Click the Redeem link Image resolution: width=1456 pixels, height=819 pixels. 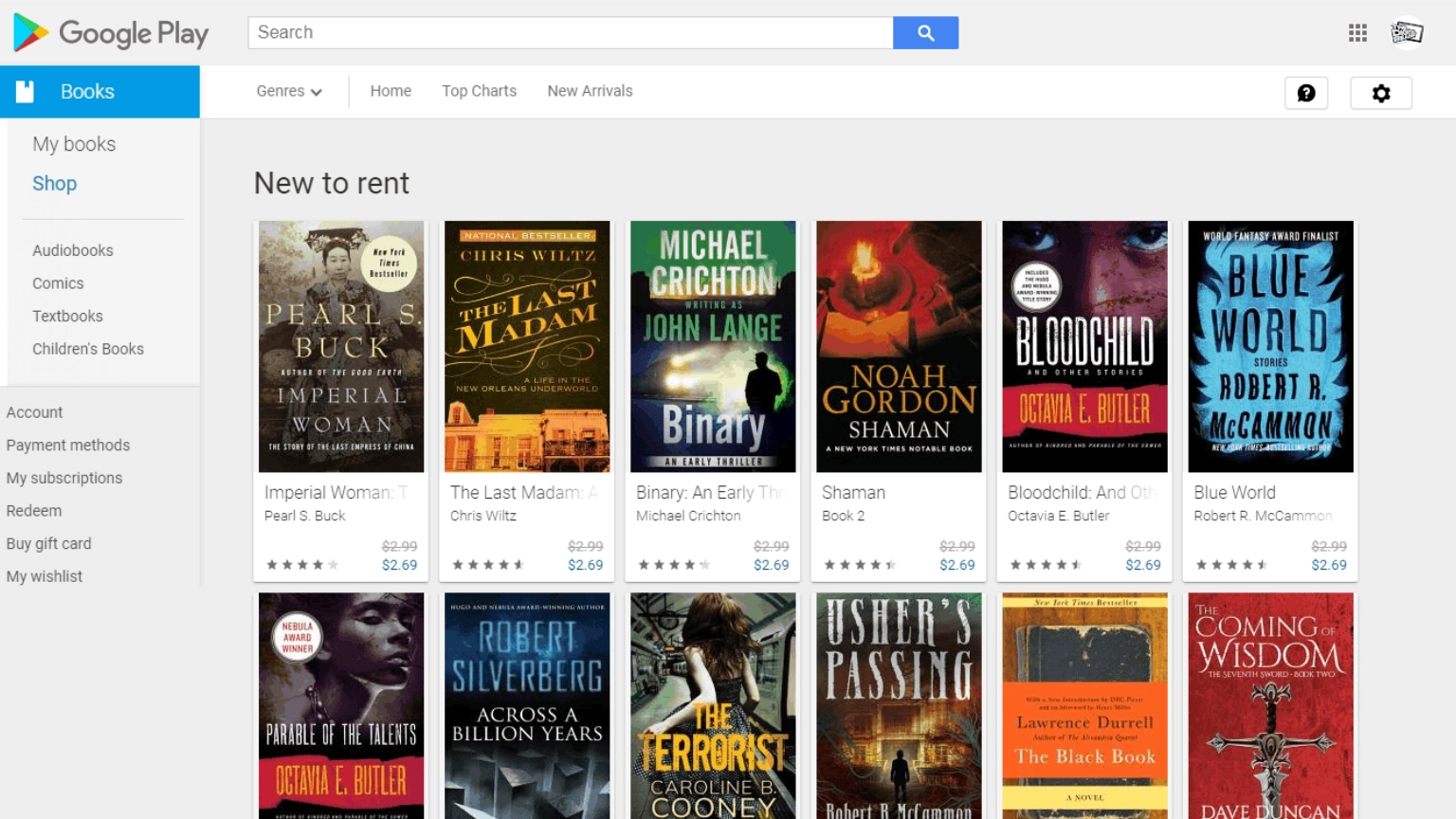34,511
